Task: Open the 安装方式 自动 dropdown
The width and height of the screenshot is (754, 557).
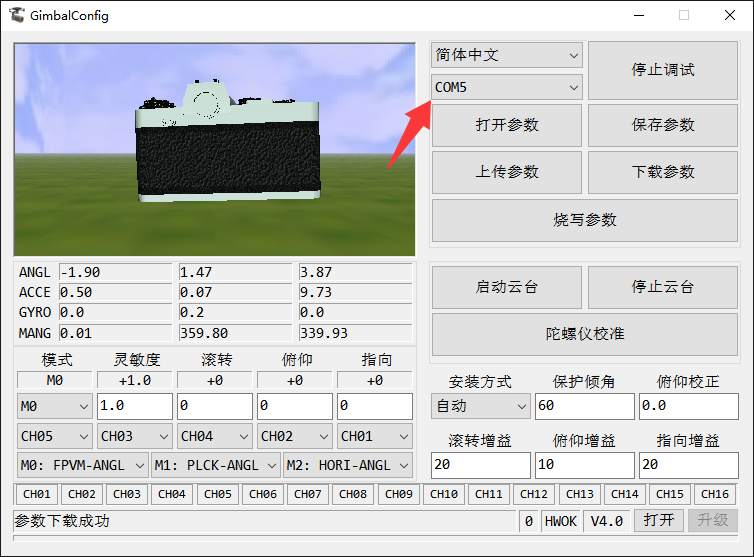Action: point(481,406)
